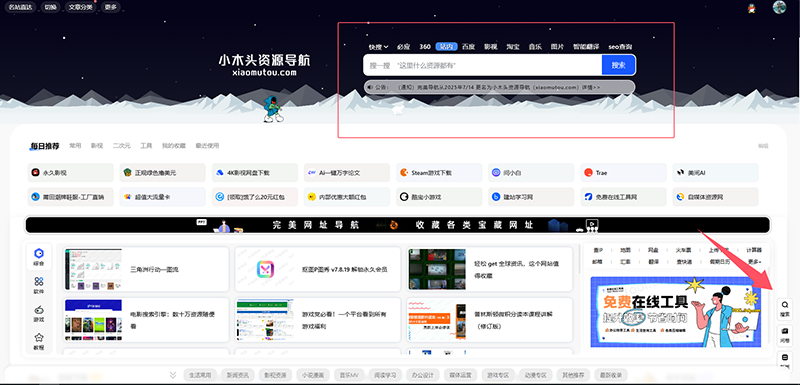
Task: Open the 更多+ tools expander
Action: pyautogui.click(x=755, y=262)
